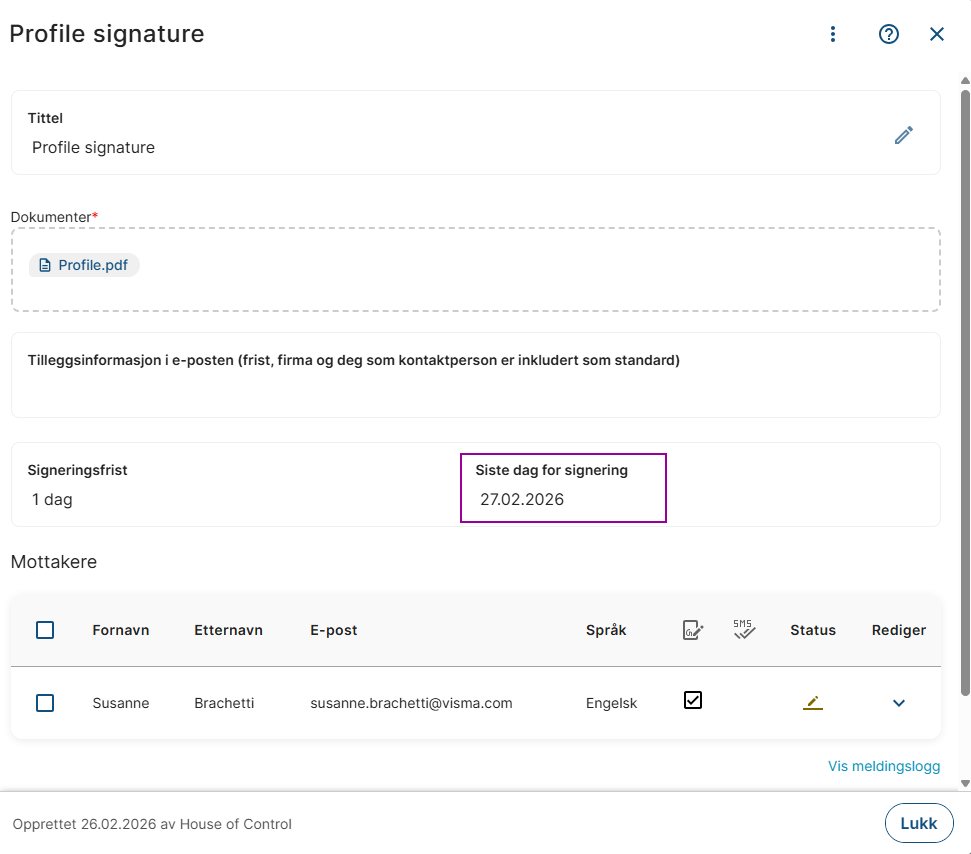Click the SMS column header icon
Screen dimensions: 971x854
743,630
